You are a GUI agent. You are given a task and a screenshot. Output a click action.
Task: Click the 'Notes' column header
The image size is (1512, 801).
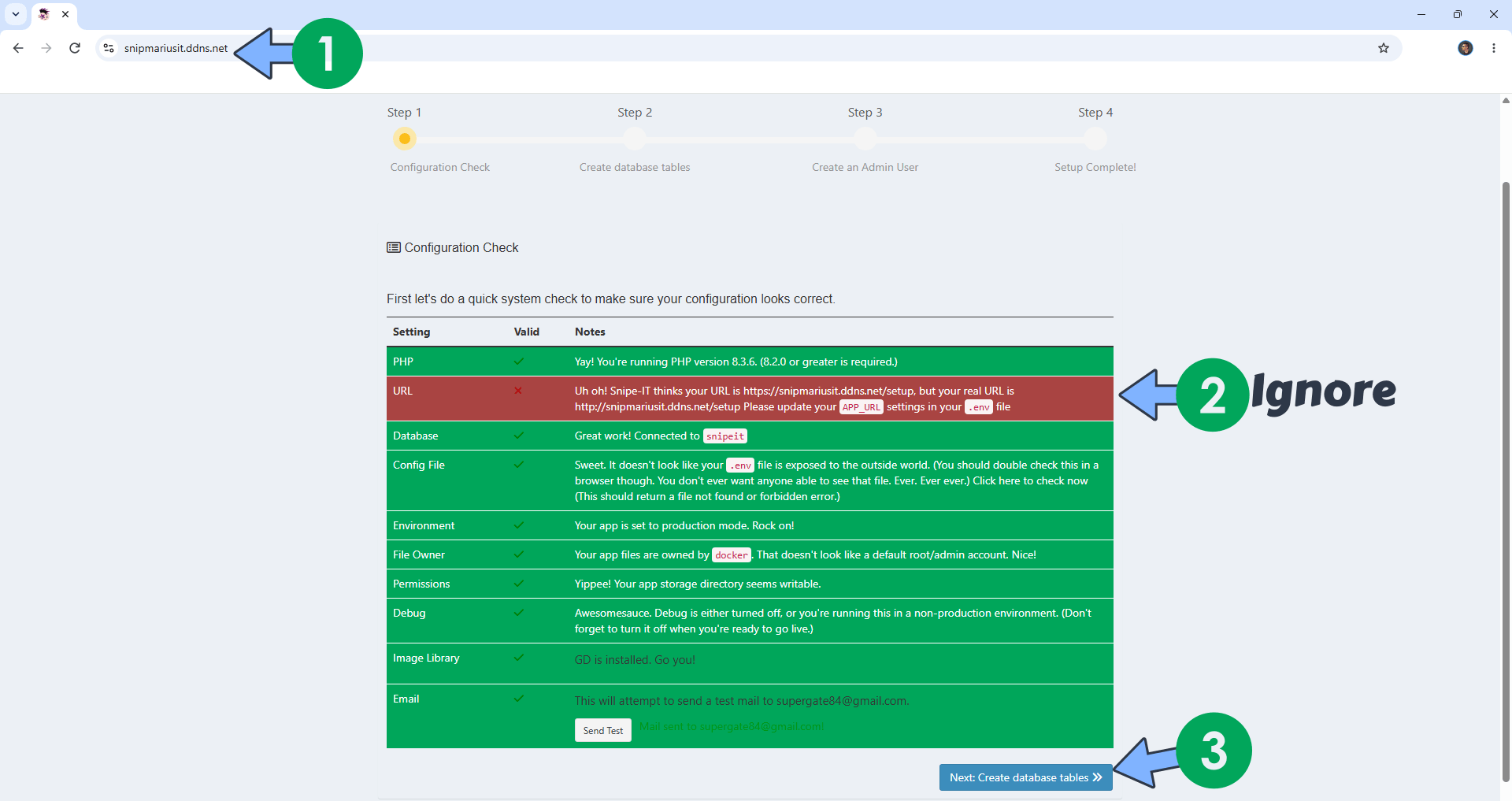tap(590, 332)
